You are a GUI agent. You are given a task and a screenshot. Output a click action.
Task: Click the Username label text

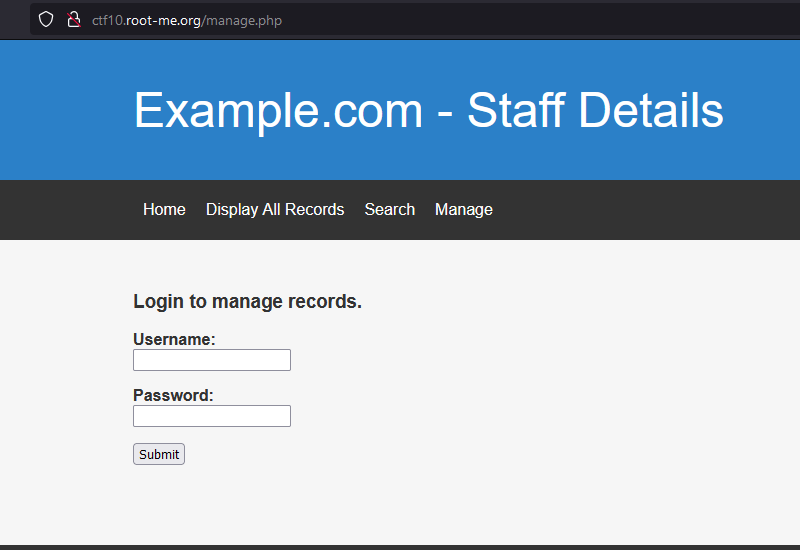pos(174,339)
